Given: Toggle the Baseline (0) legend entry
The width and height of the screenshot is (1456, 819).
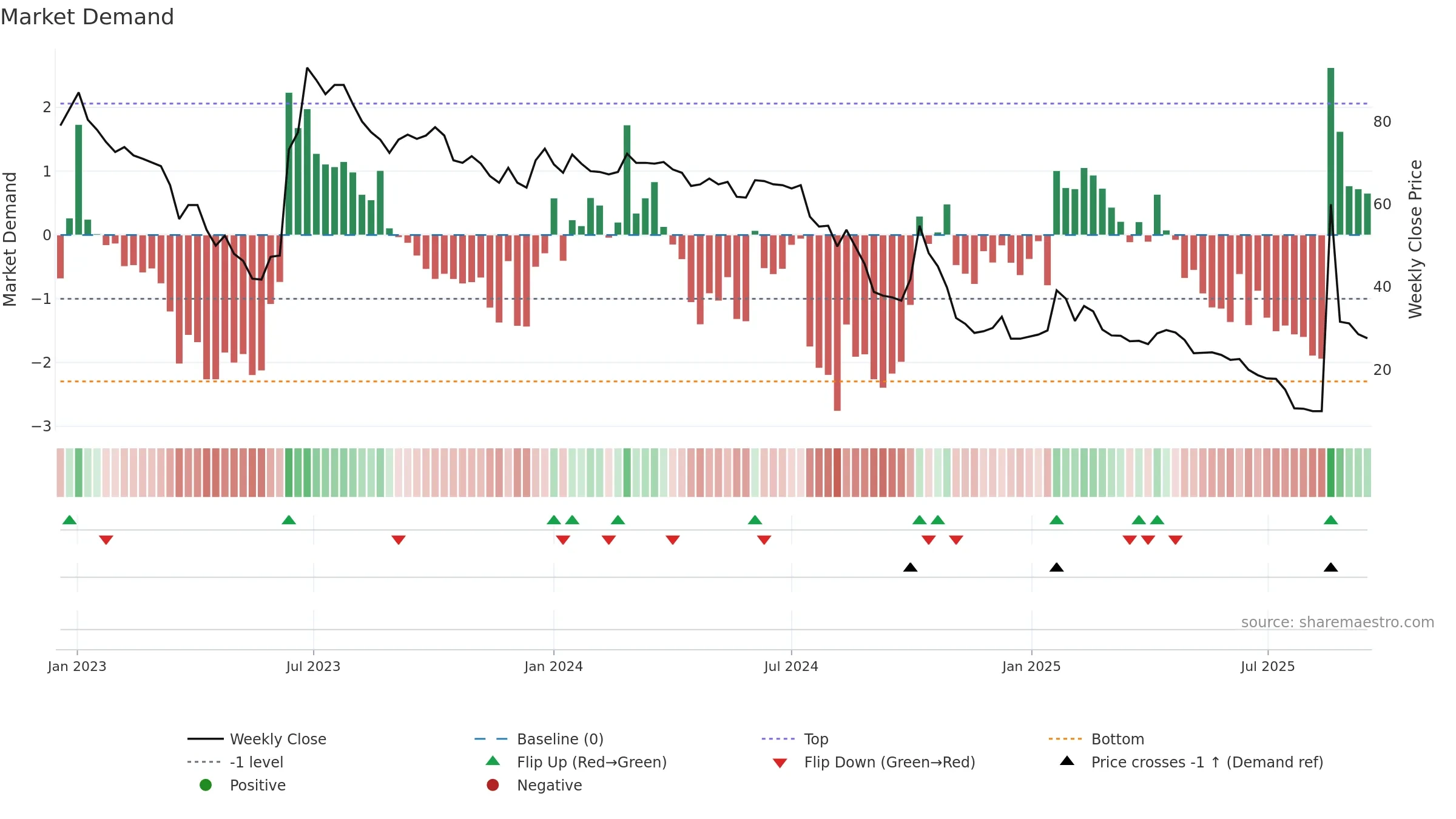Looking at the screenshot, I should click(539, 739).
